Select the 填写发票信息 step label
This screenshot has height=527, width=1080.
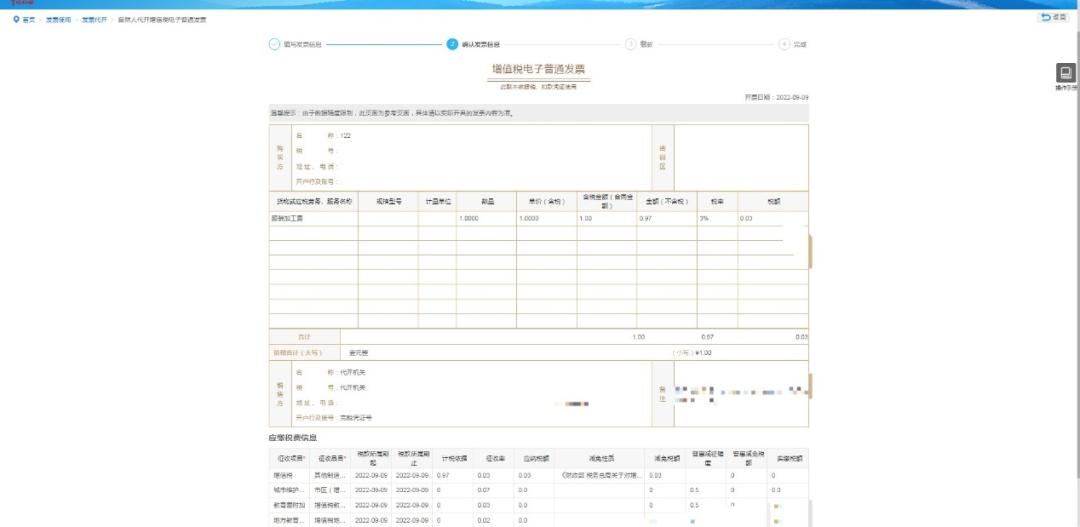(302, 44)
